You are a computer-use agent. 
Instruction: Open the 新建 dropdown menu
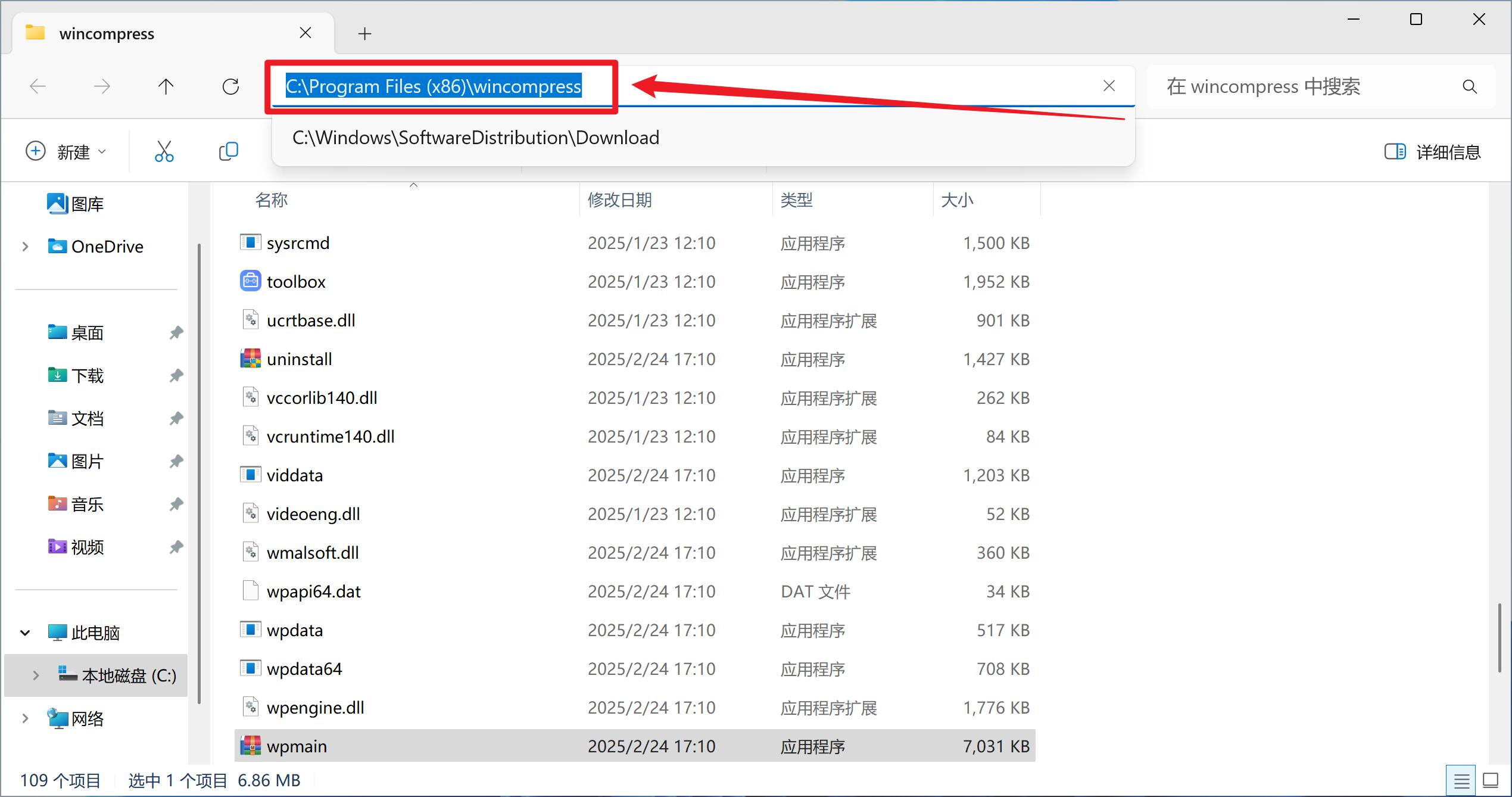67,152
